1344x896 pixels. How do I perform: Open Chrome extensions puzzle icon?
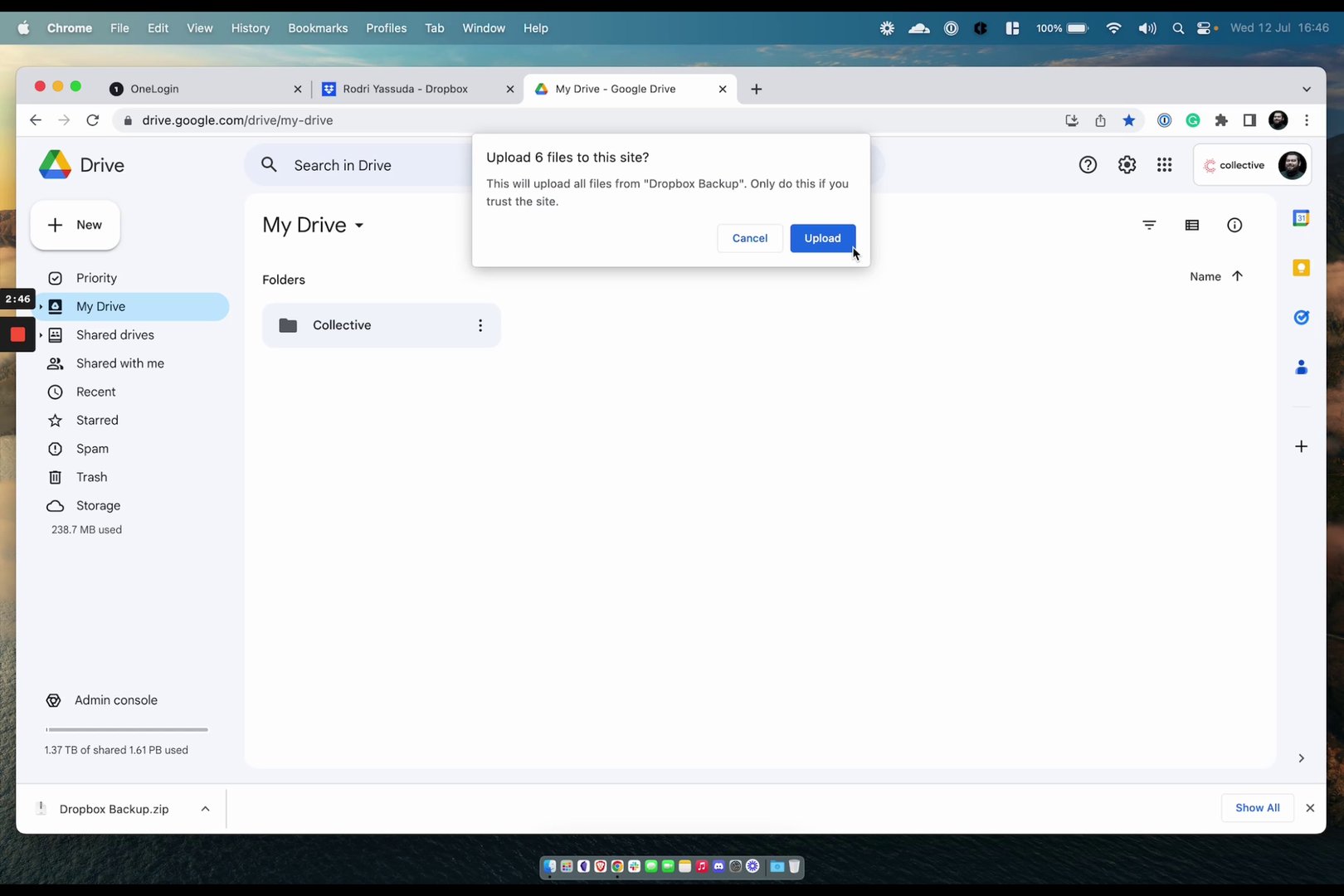(x=1221, y=120)
